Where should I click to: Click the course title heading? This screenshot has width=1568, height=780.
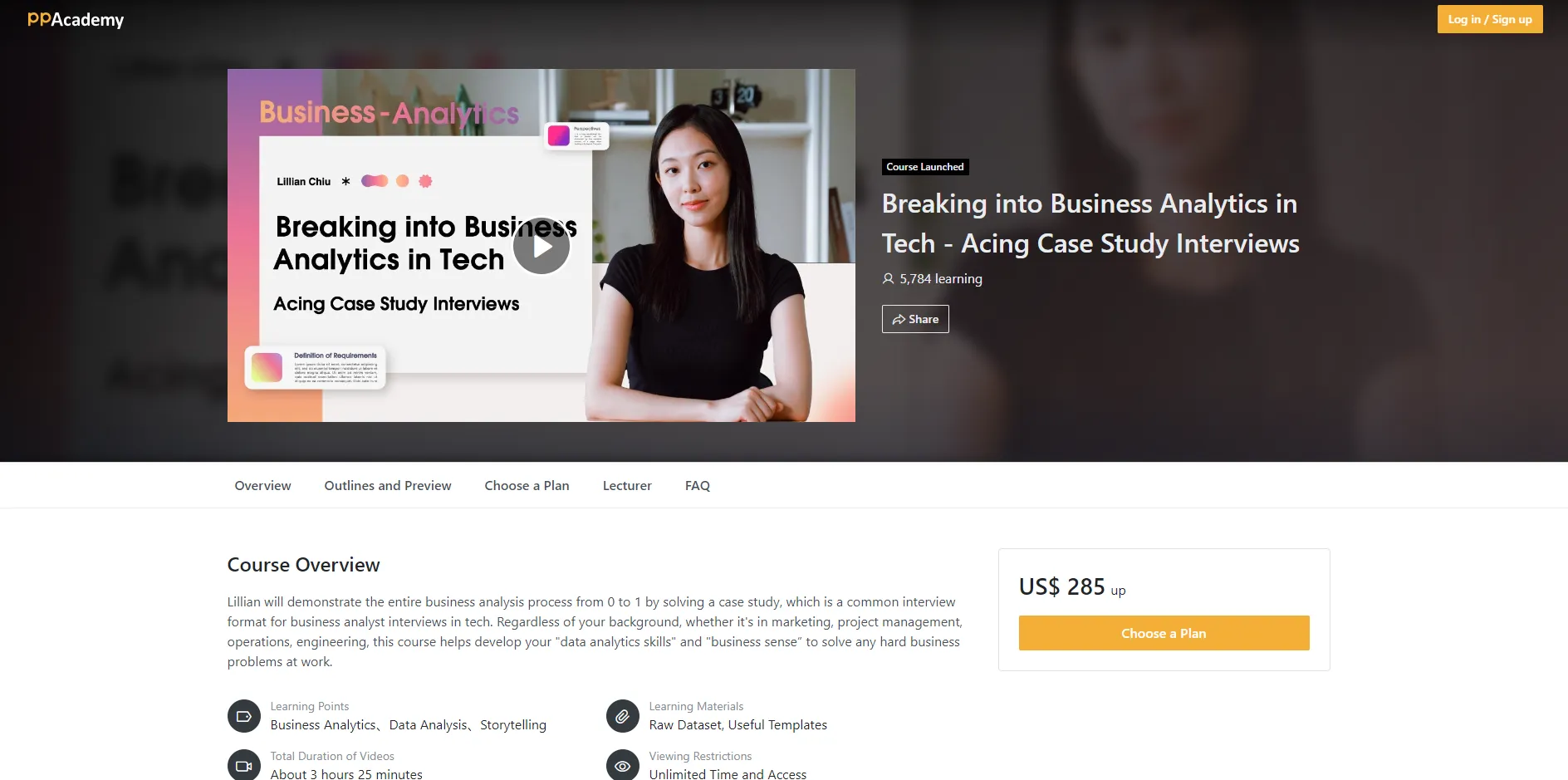point(1090,223)
